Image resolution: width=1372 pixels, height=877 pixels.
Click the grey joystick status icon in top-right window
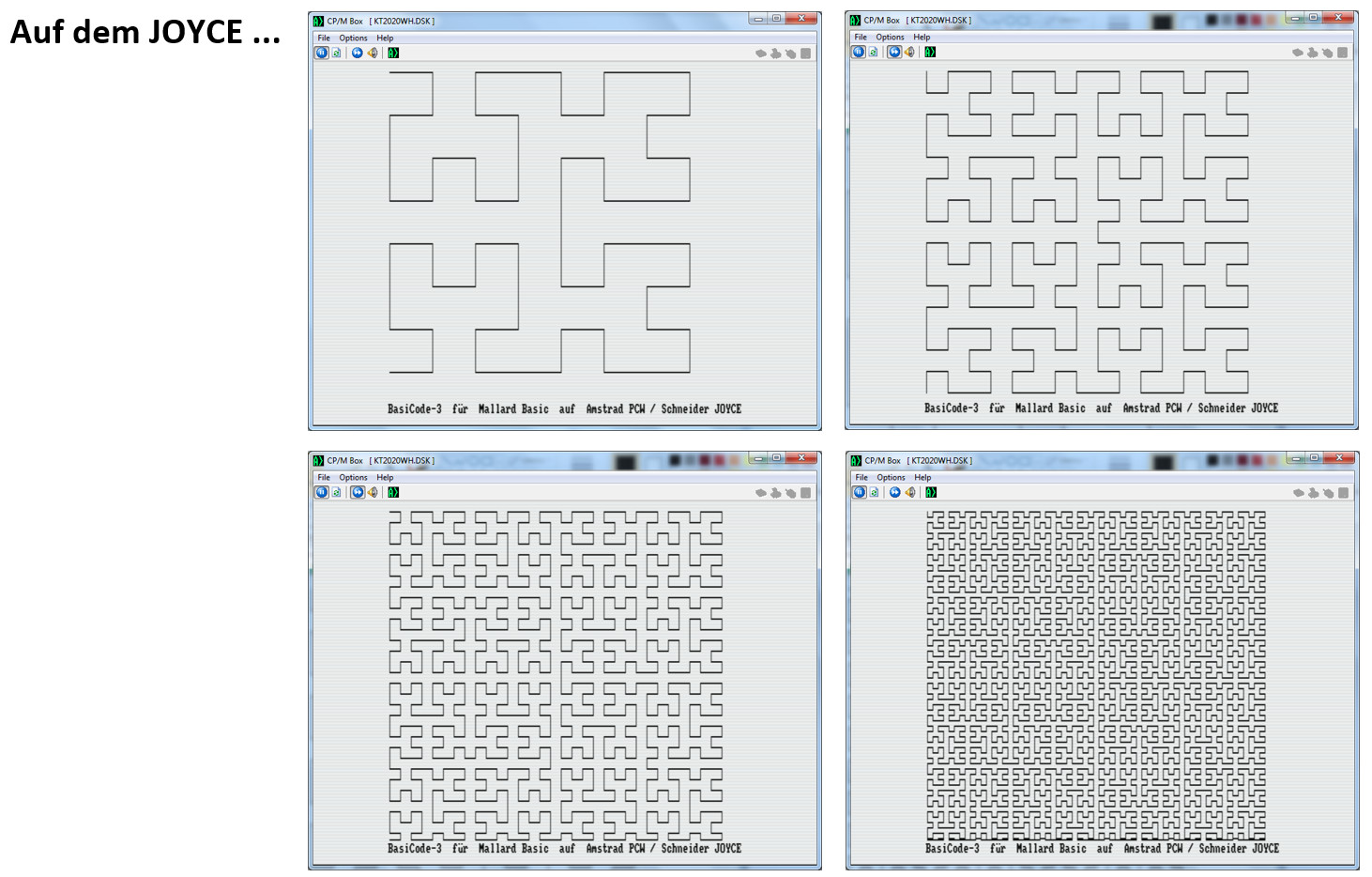pos(1312,53)
